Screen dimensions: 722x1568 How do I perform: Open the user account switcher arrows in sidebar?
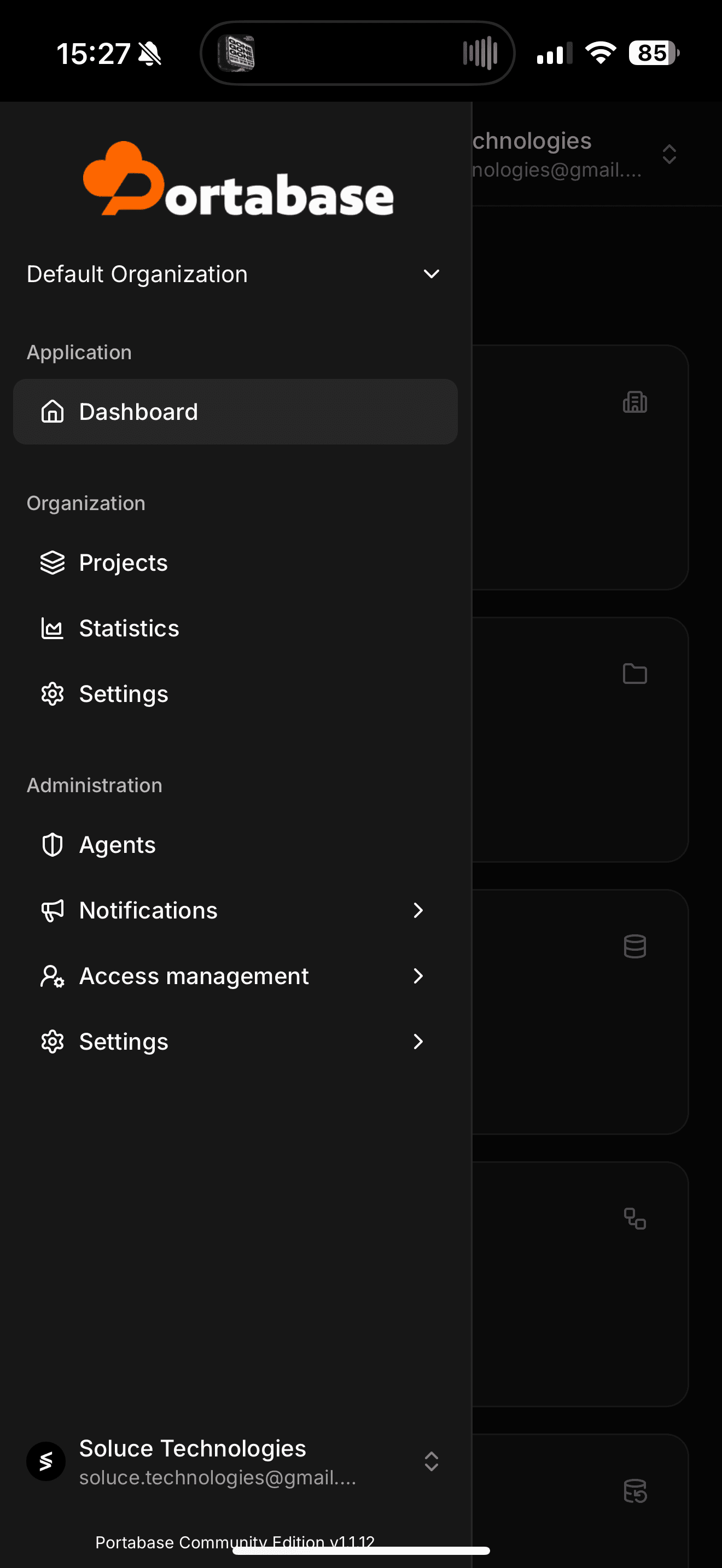(x=431, y=1461)
